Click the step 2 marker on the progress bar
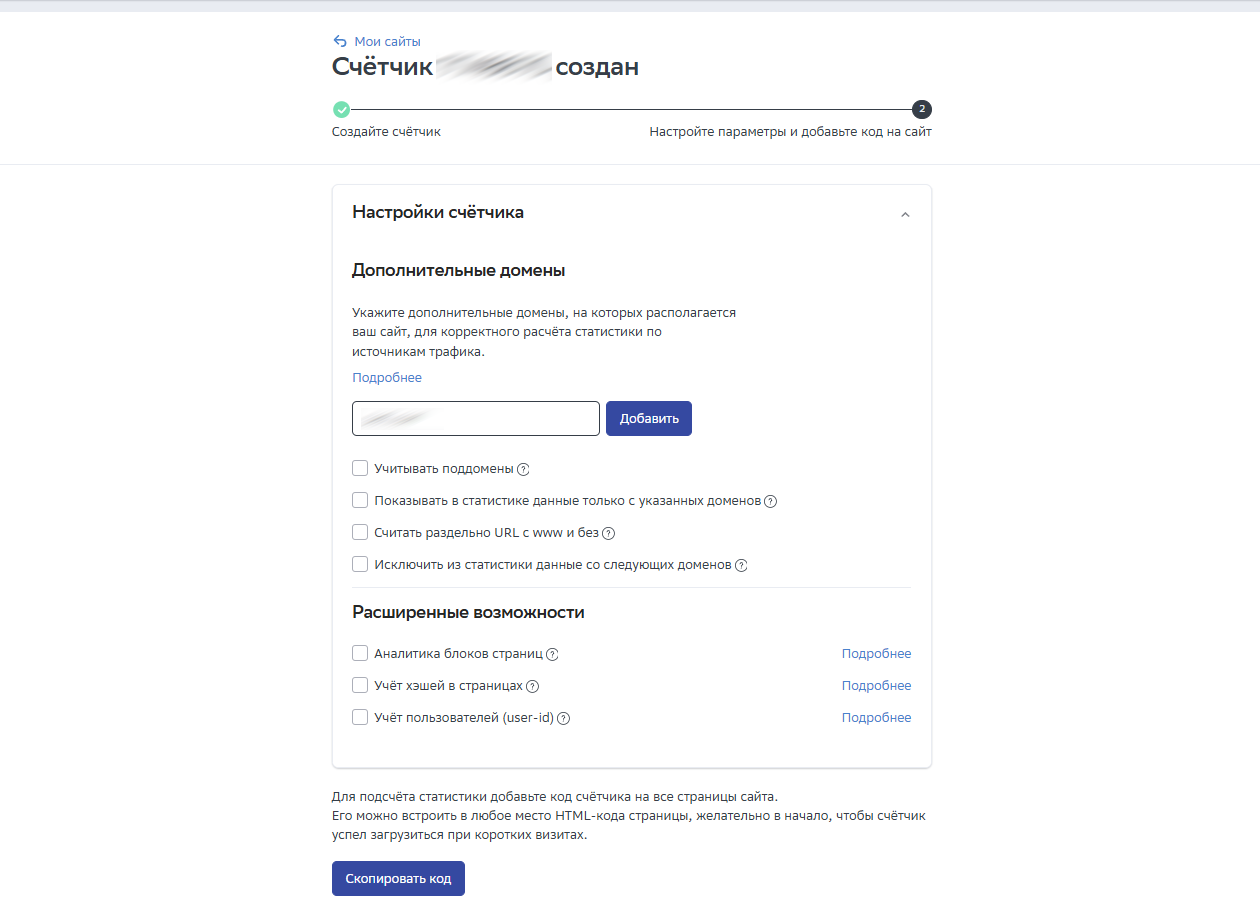This screenshot has width=1260, height=907. [x=921, y=109]
